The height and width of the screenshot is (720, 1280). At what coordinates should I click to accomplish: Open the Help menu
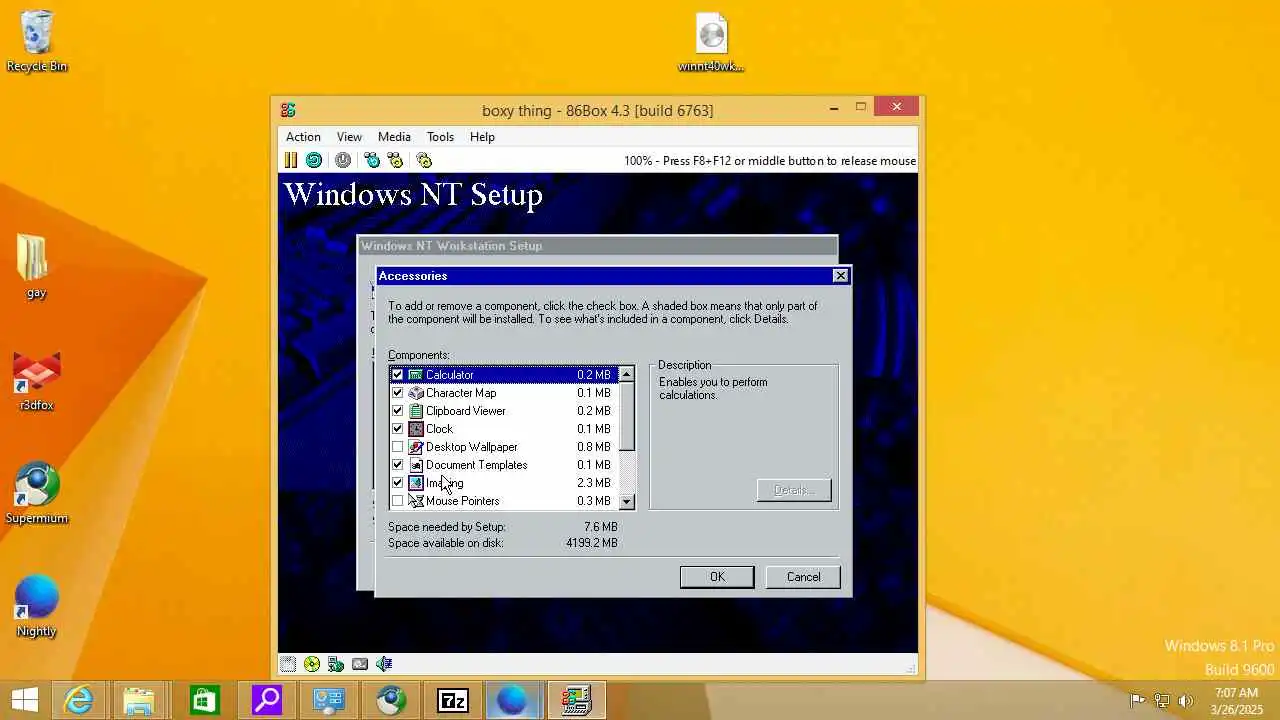coord(482,137)
